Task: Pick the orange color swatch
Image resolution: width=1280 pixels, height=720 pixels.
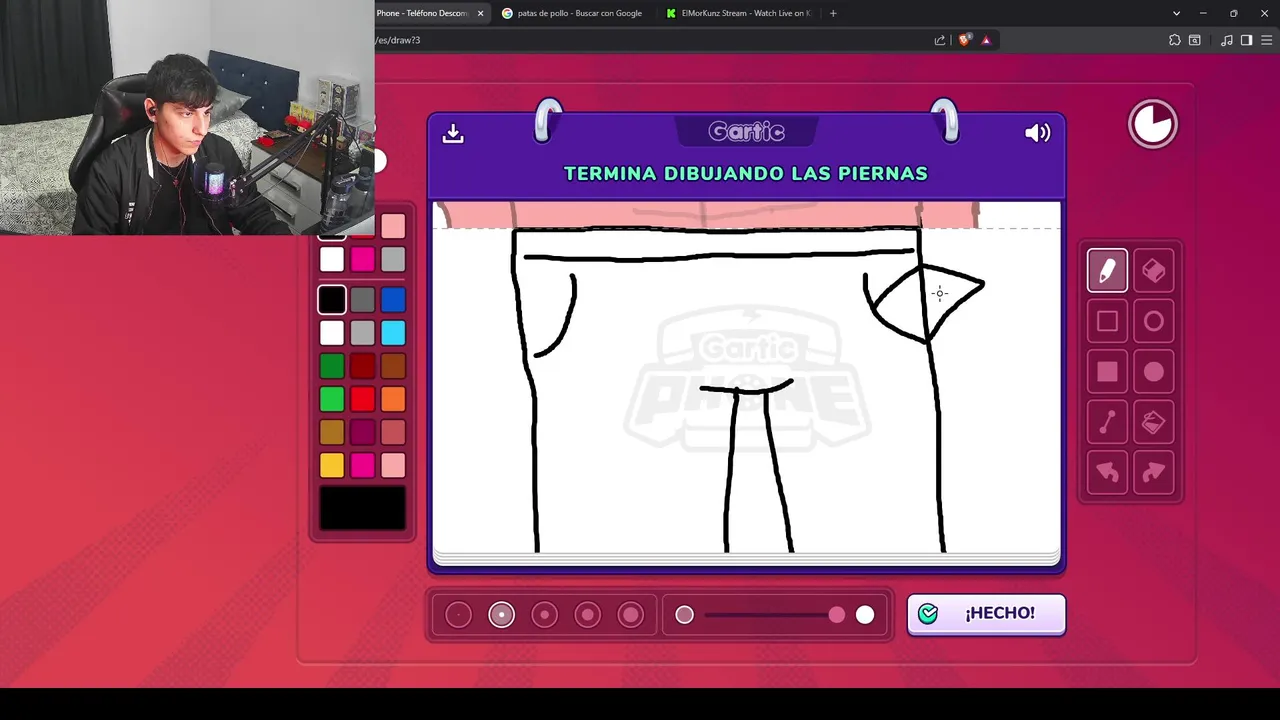Action: (393, 399)
